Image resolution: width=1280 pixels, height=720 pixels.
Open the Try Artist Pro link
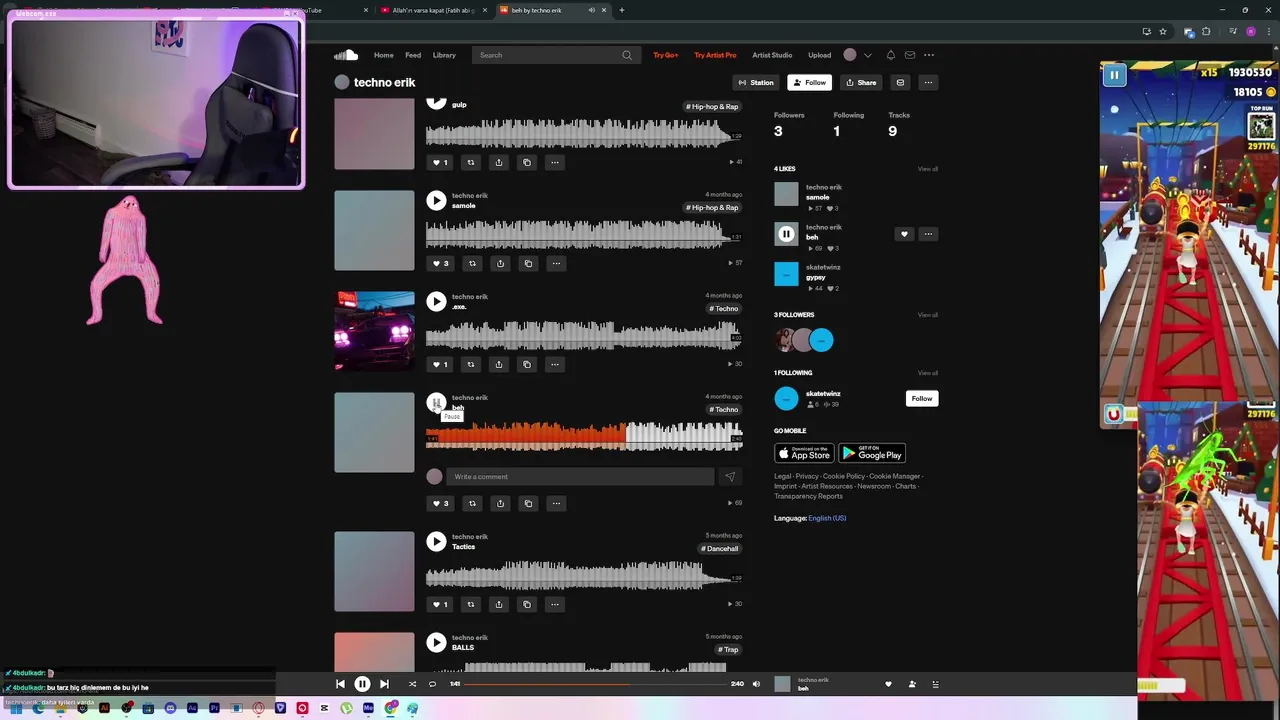pos(715,55)
